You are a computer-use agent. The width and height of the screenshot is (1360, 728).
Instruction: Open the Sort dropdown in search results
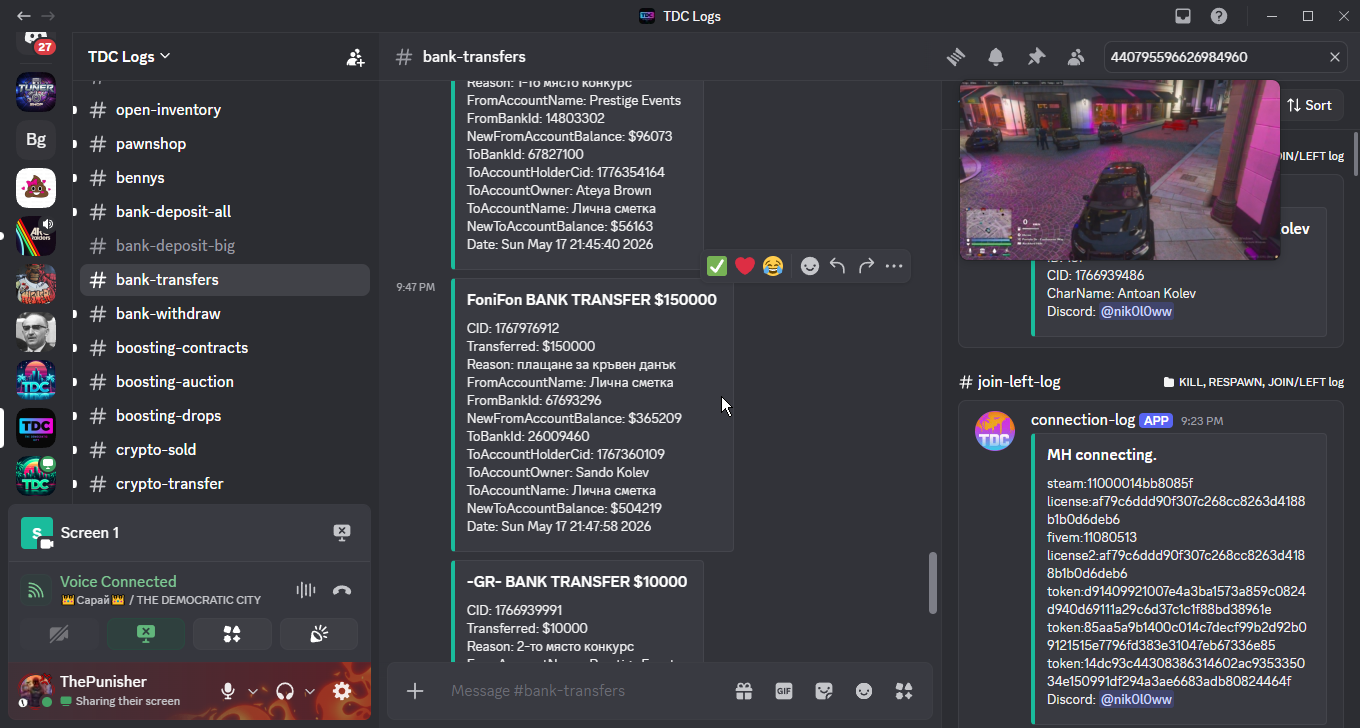(1309, 105)
